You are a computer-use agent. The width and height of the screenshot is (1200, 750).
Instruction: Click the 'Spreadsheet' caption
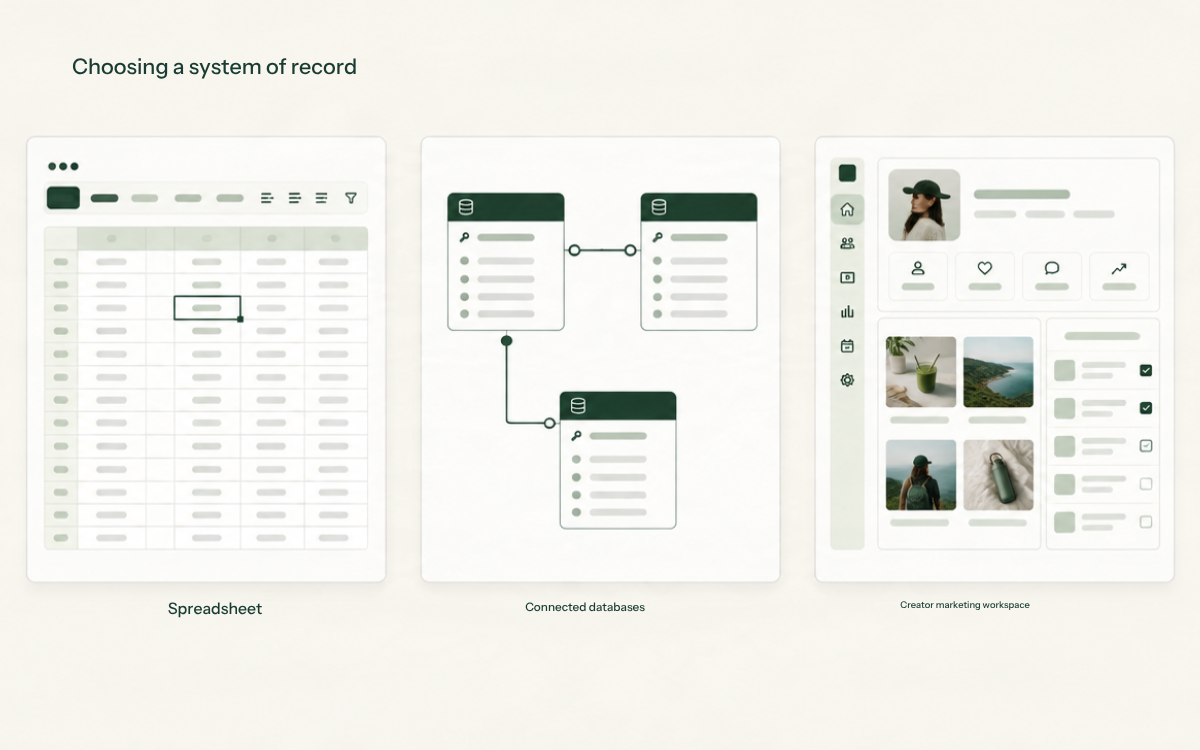(215, 609)
